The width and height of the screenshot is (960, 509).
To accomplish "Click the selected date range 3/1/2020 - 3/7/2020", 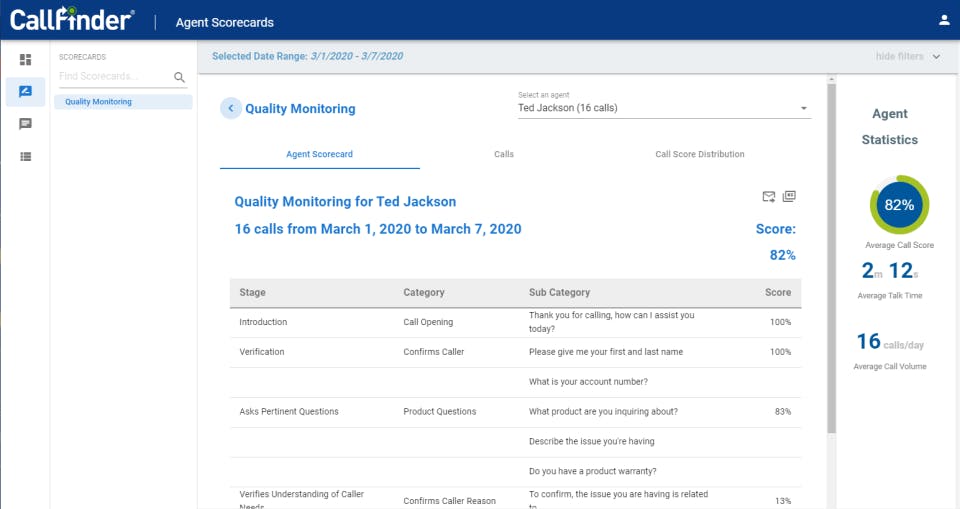I will coord(357,57).
